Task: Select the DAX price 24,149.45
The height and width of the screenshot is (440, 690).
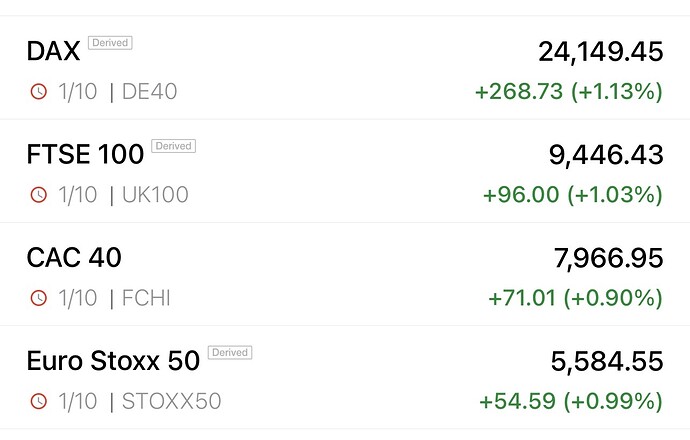Action: coord(600,51)
